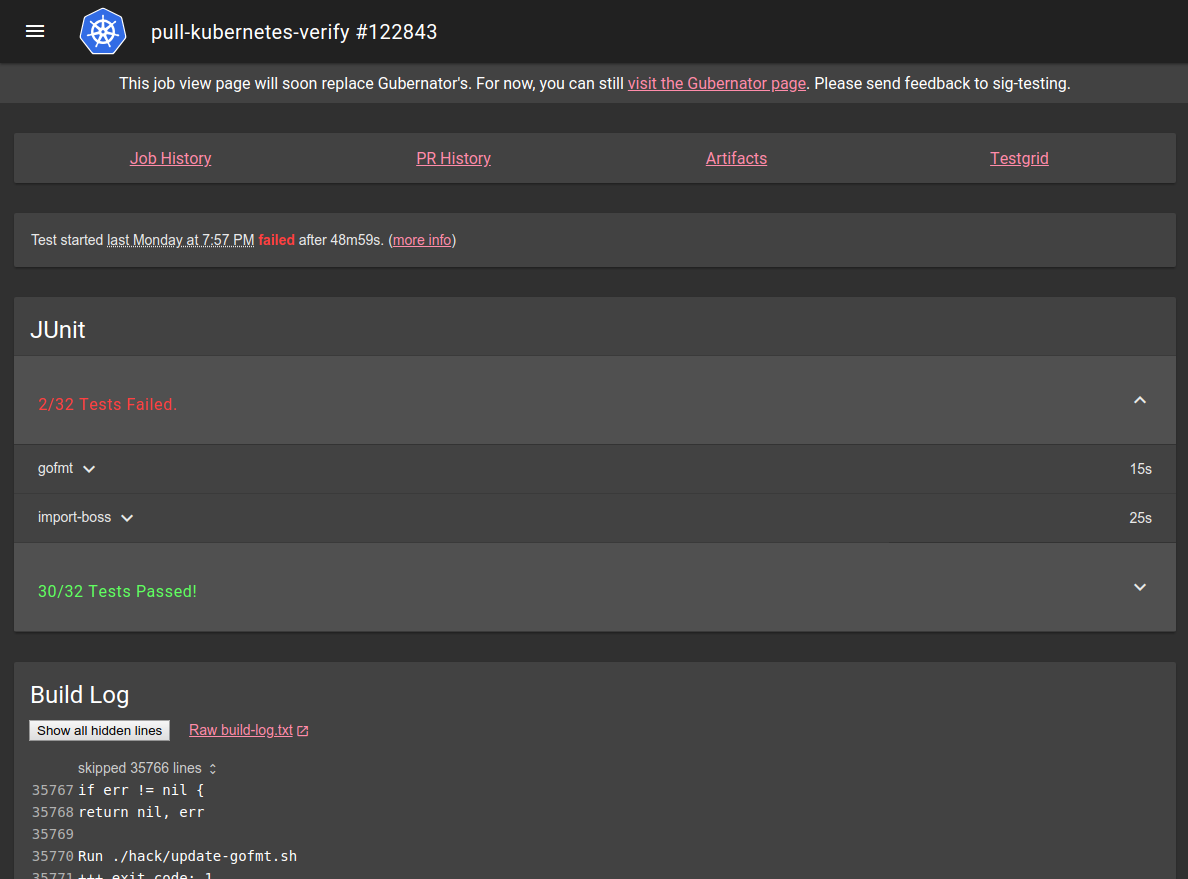Open the Raw build-log.txt link
1188x879 pixels.
[241, 730]
